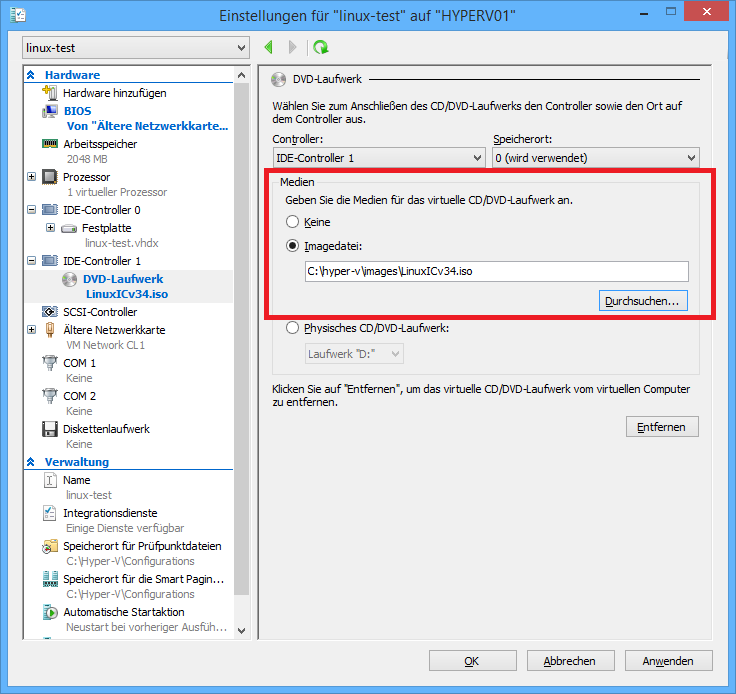Expand the Ältere Netzwerkkarte node
This screenshot has height=694, width=736.
[31, 330]
